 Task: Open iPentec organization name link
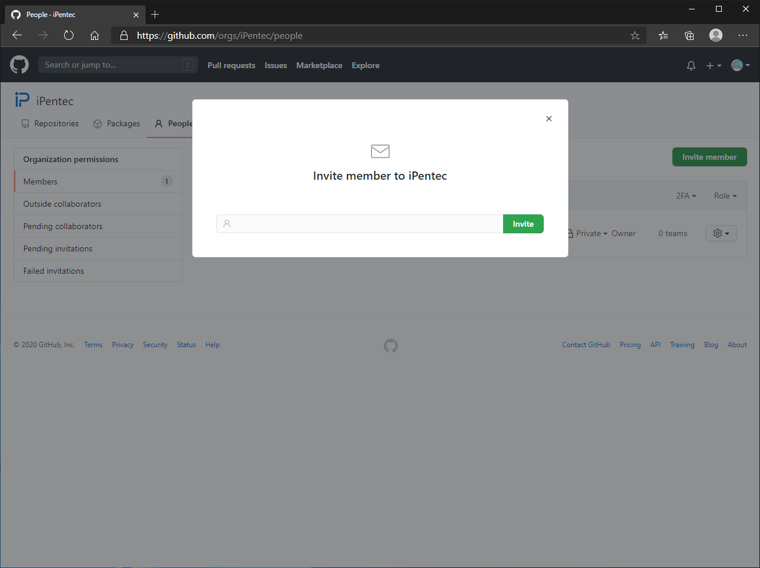click(x=55, y=101)
